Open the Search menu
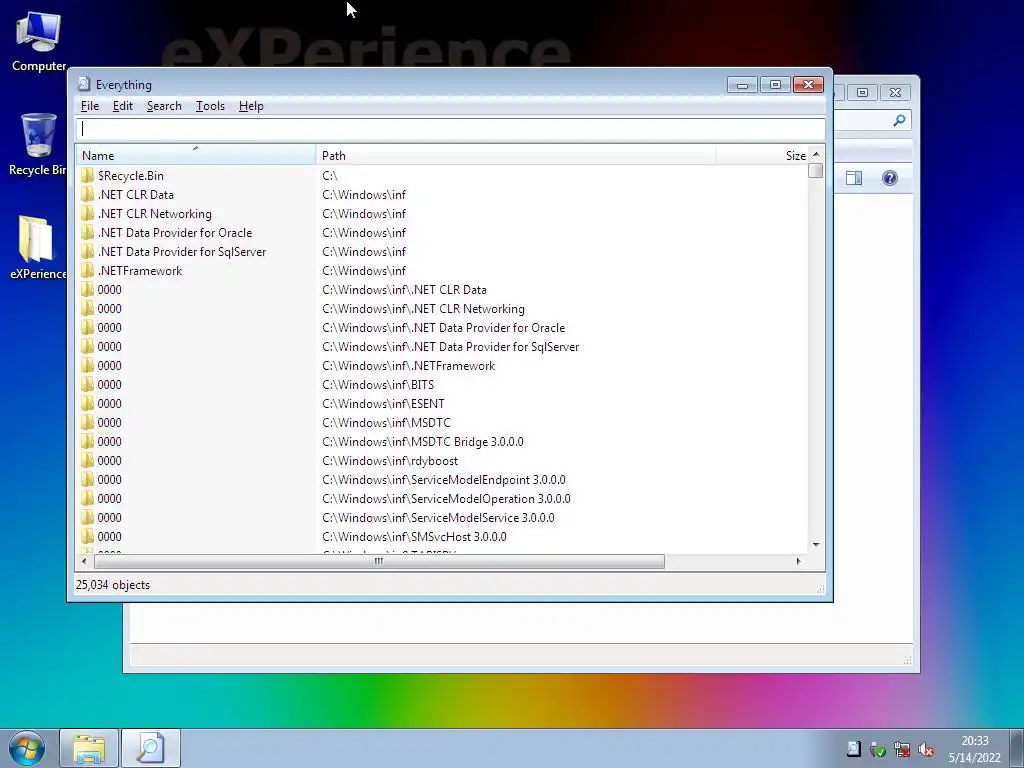This screenshot has width=1024, height=768. [164, 106]
